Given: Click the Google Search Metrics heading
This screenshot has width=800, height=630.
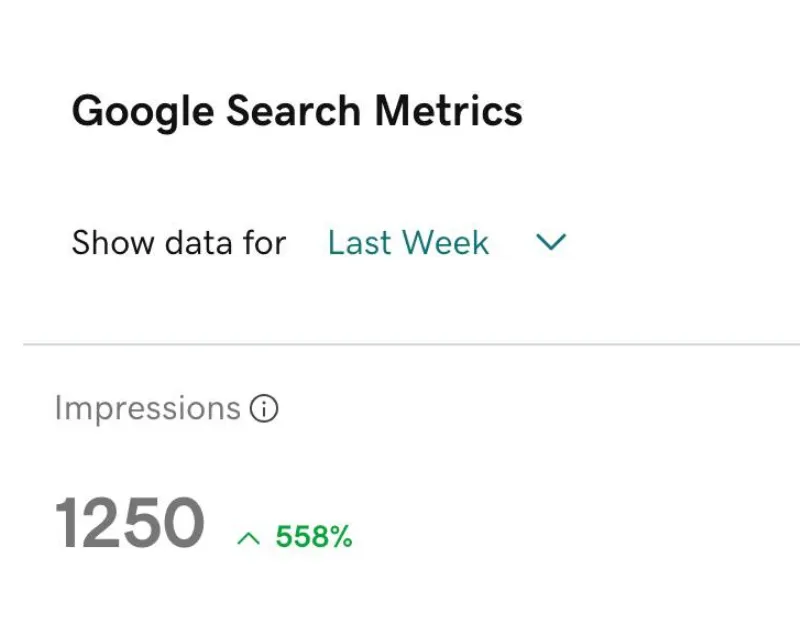Looking at the screenshot, I should (x=297, y=110).
